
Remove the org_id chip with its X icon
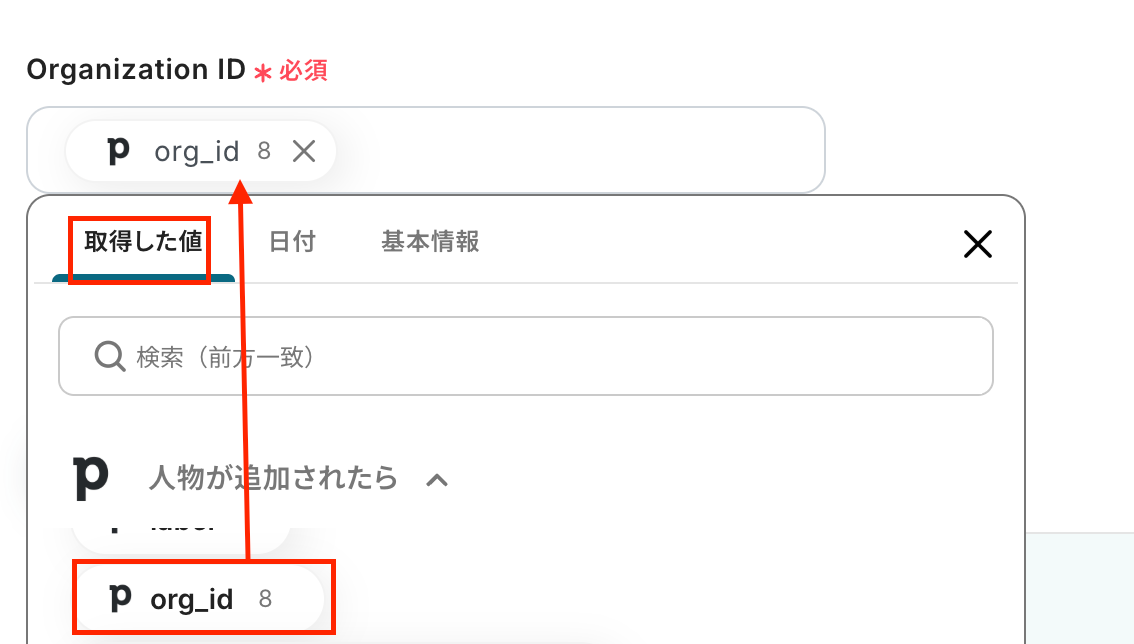click(x=304, y=151)
